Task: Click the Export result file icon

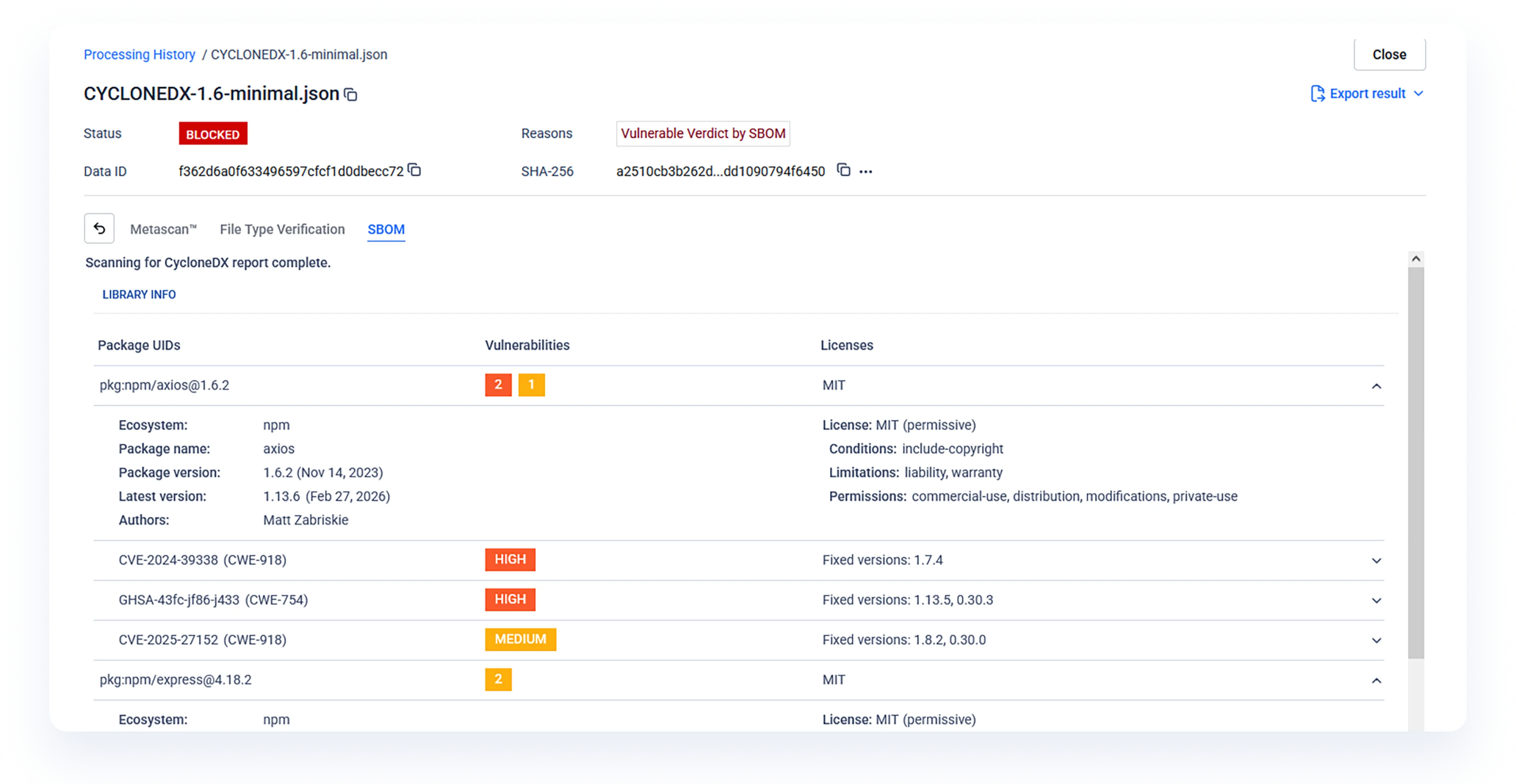Action: pyautogui.click(x=1317, y=94)
